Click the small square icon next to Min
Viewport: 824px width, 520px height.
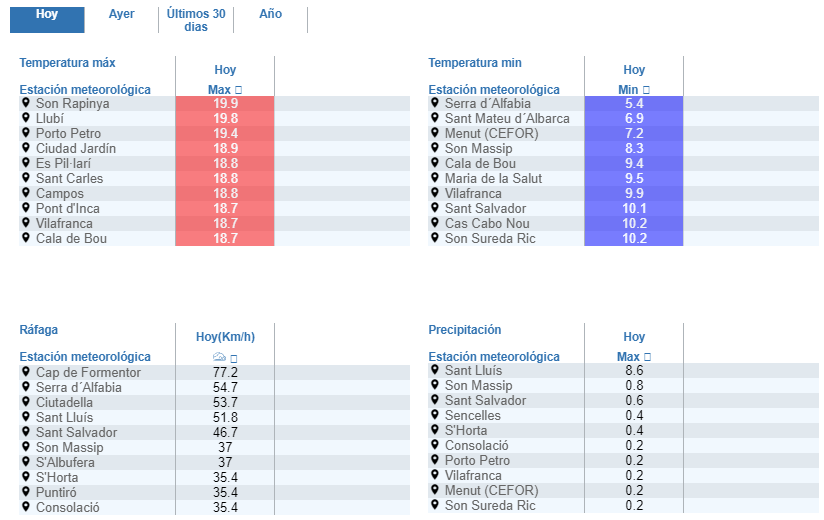click(x=646, y=90)
